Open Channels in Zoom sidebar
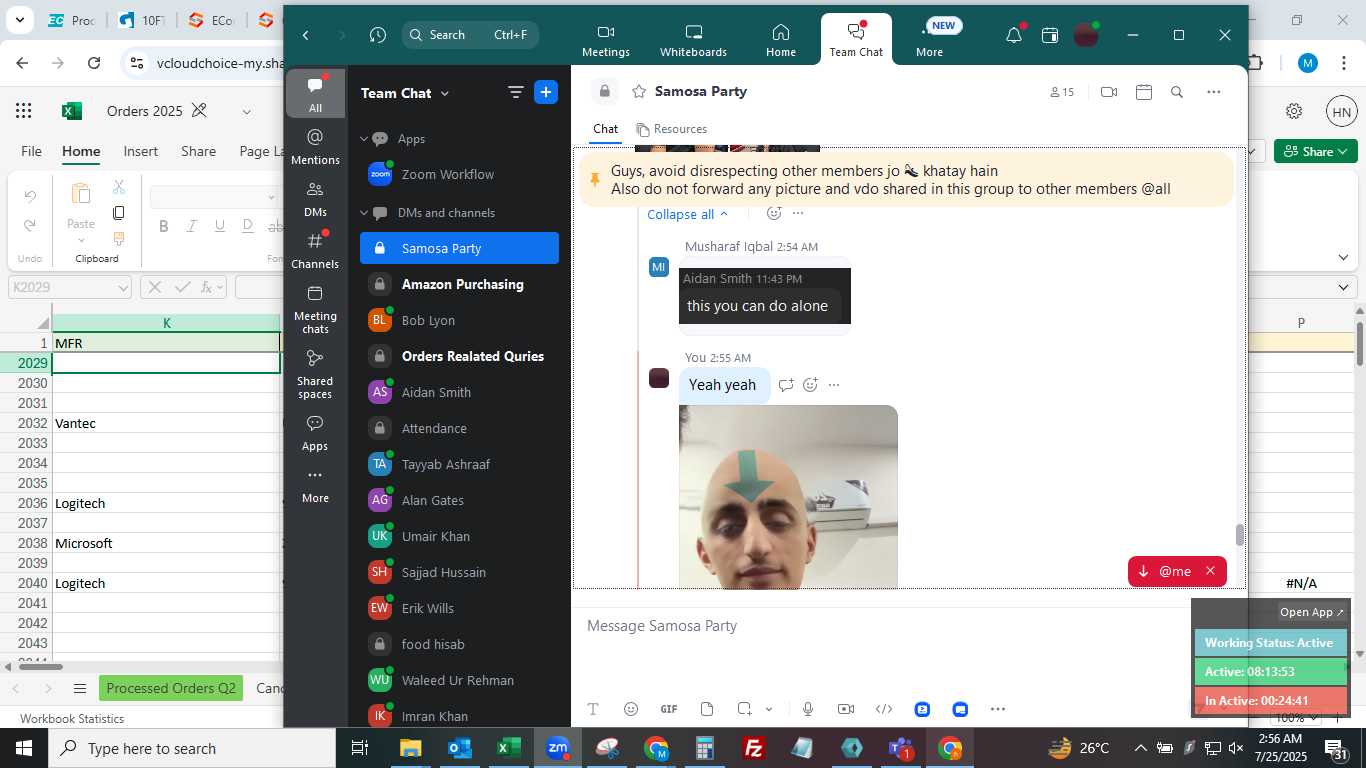 coord(315,250)
